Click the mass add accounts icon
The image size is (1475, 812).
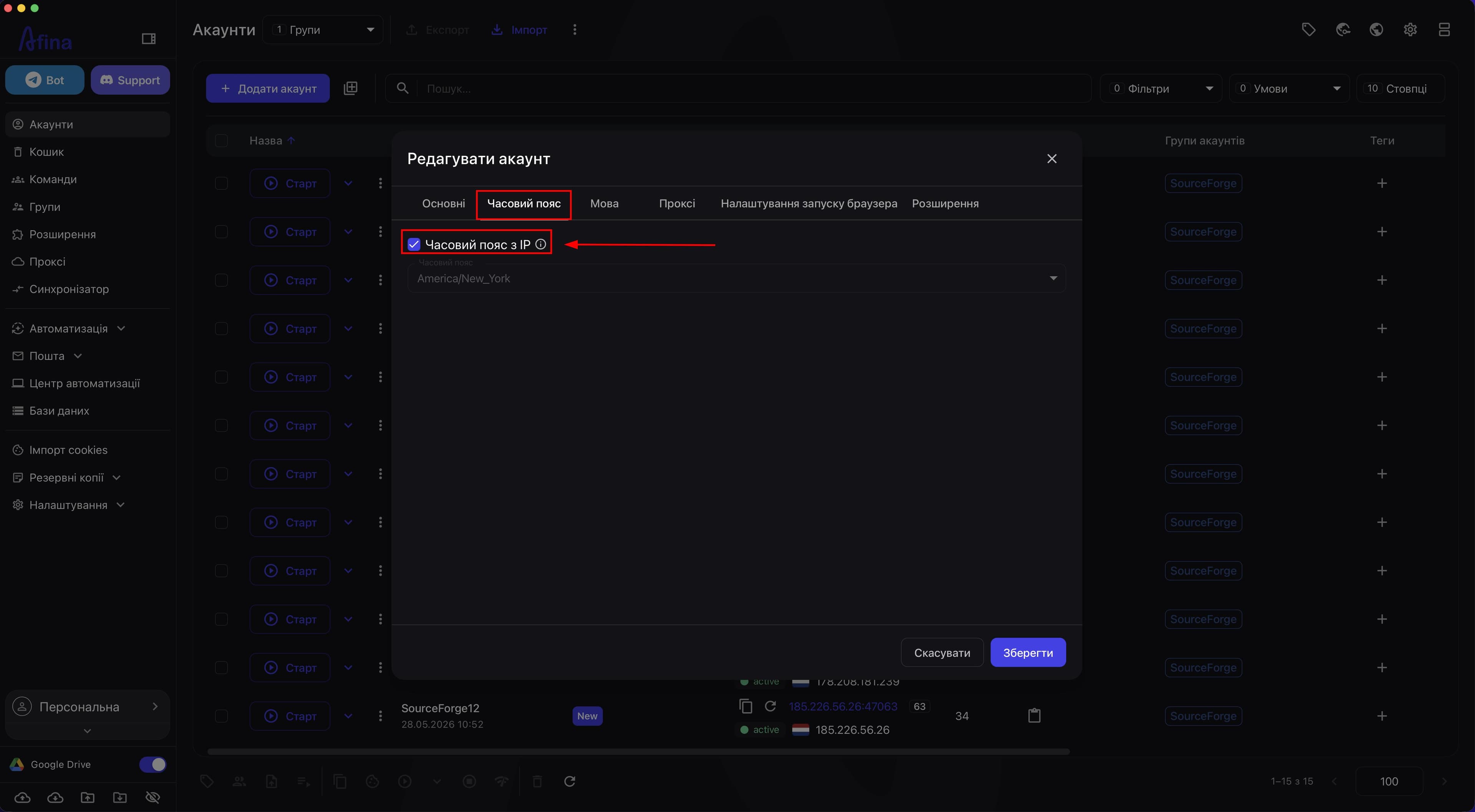350,88
